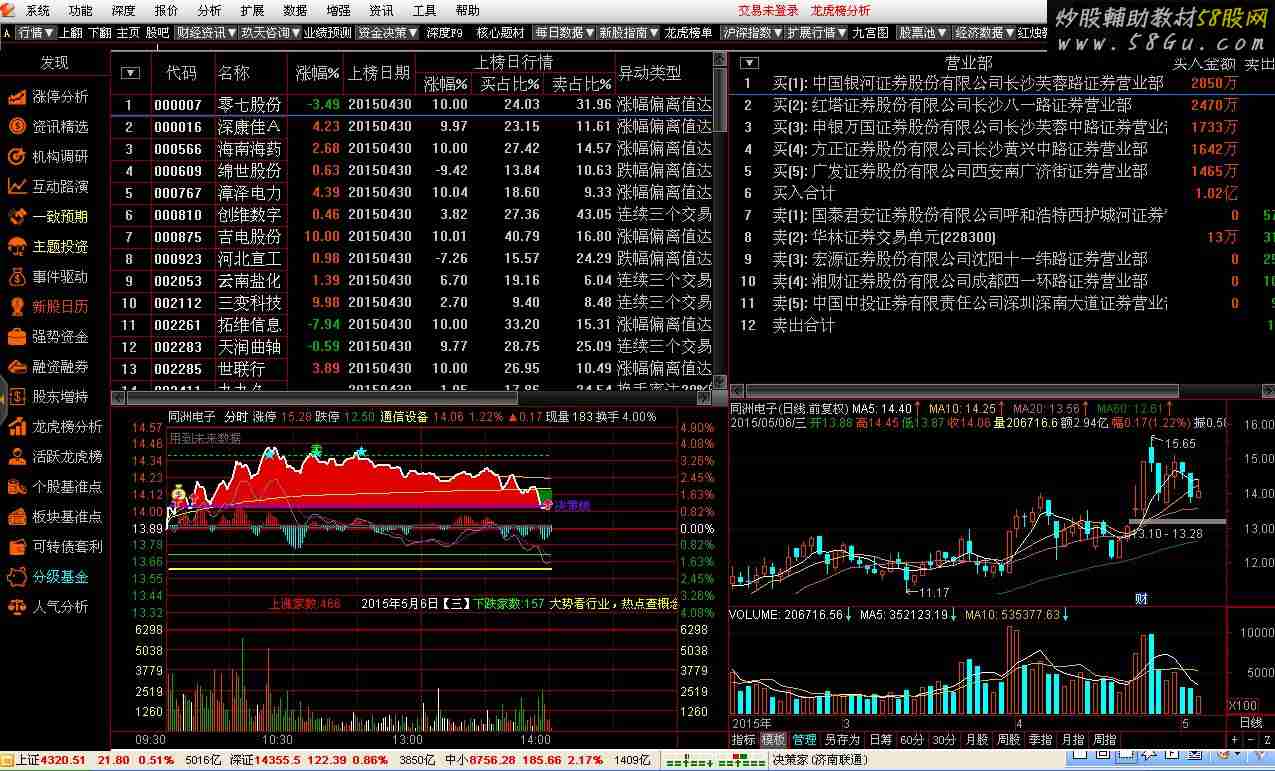Click the 下翻 toolbar button
1275x771 pixels.
[x=100, y=33]
